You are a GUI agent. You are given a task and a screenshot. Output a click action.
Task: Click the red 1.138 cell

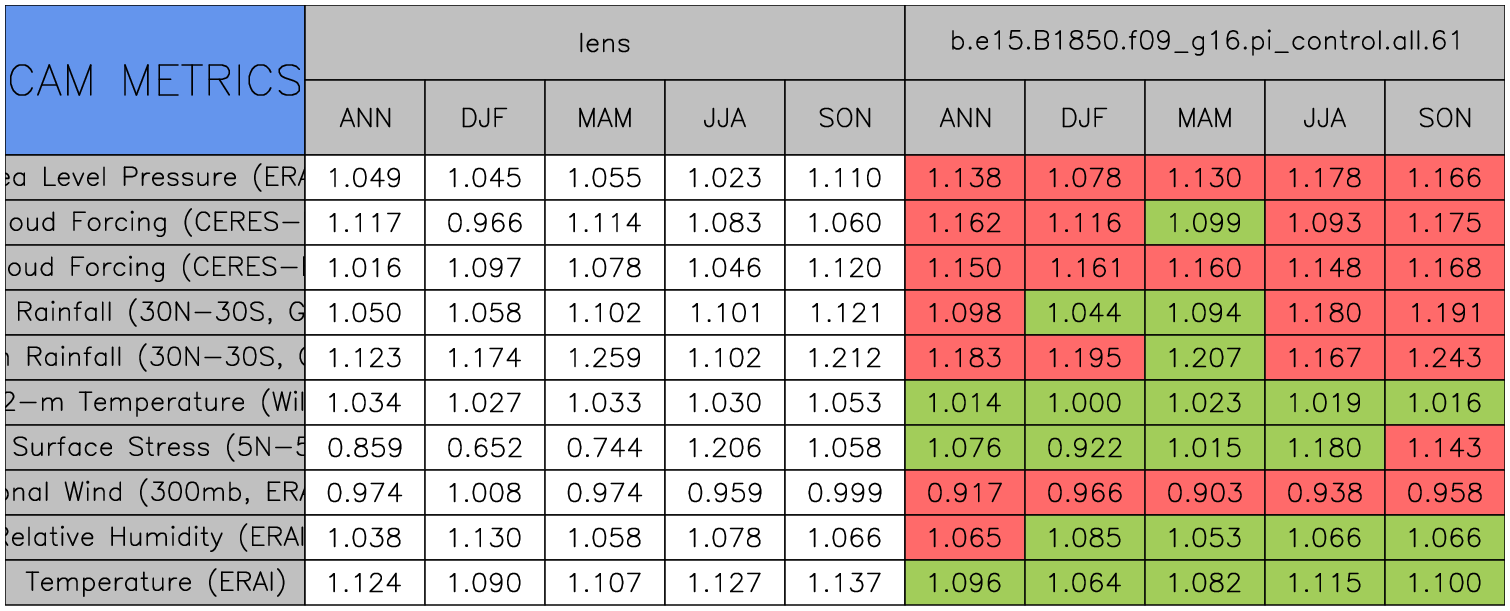pos(965,178)
